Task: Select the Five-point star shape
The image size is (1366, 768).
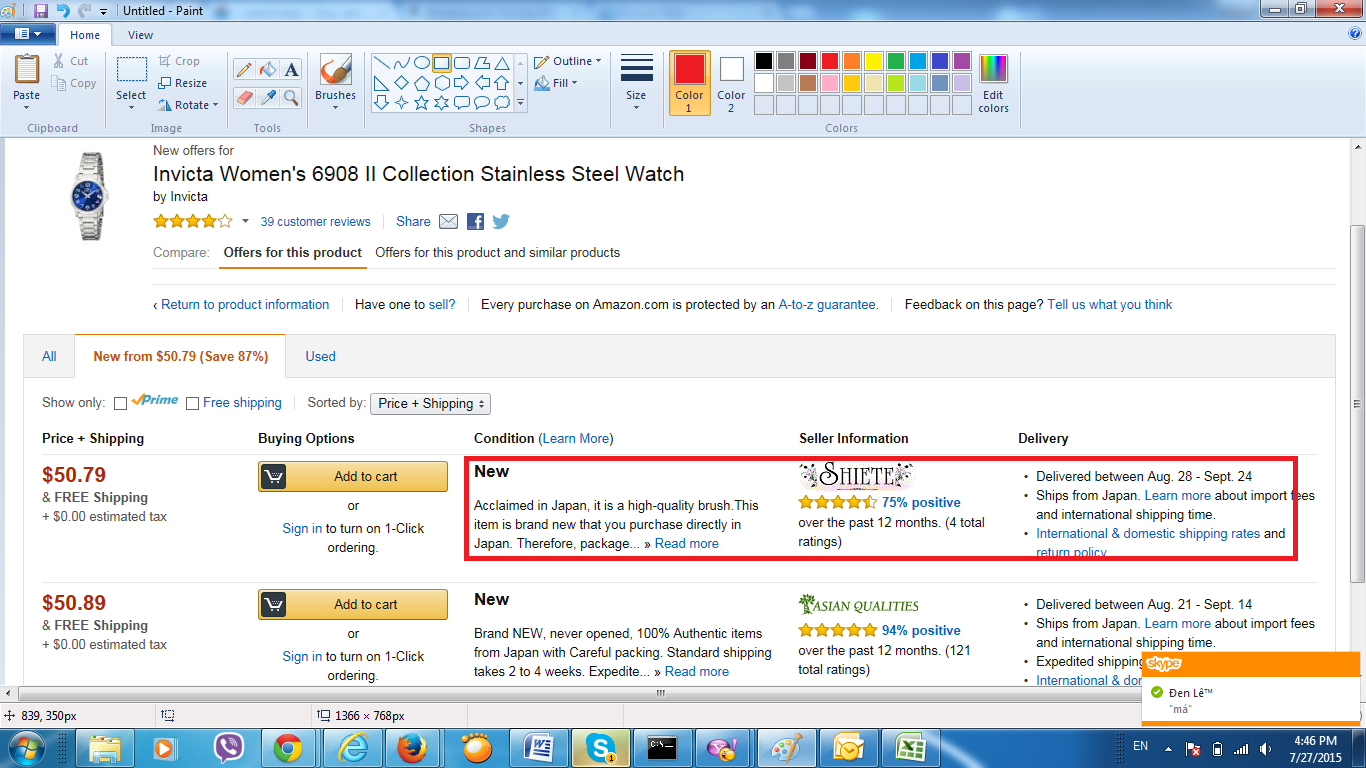Action: pyautogui.click(x=421, y=102)
